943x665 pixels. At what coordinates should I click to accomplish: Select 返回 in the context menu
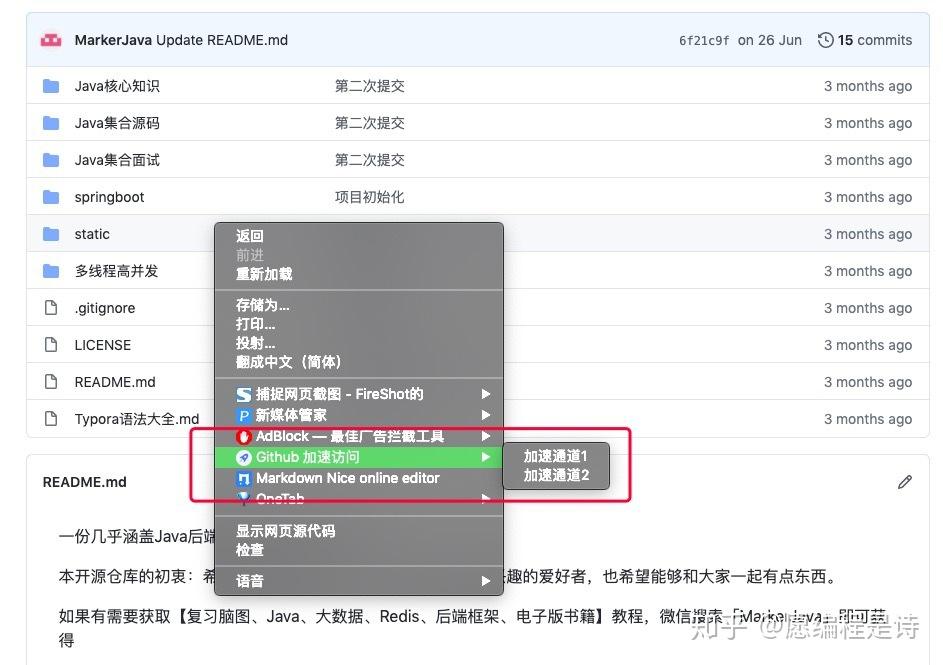250,236
